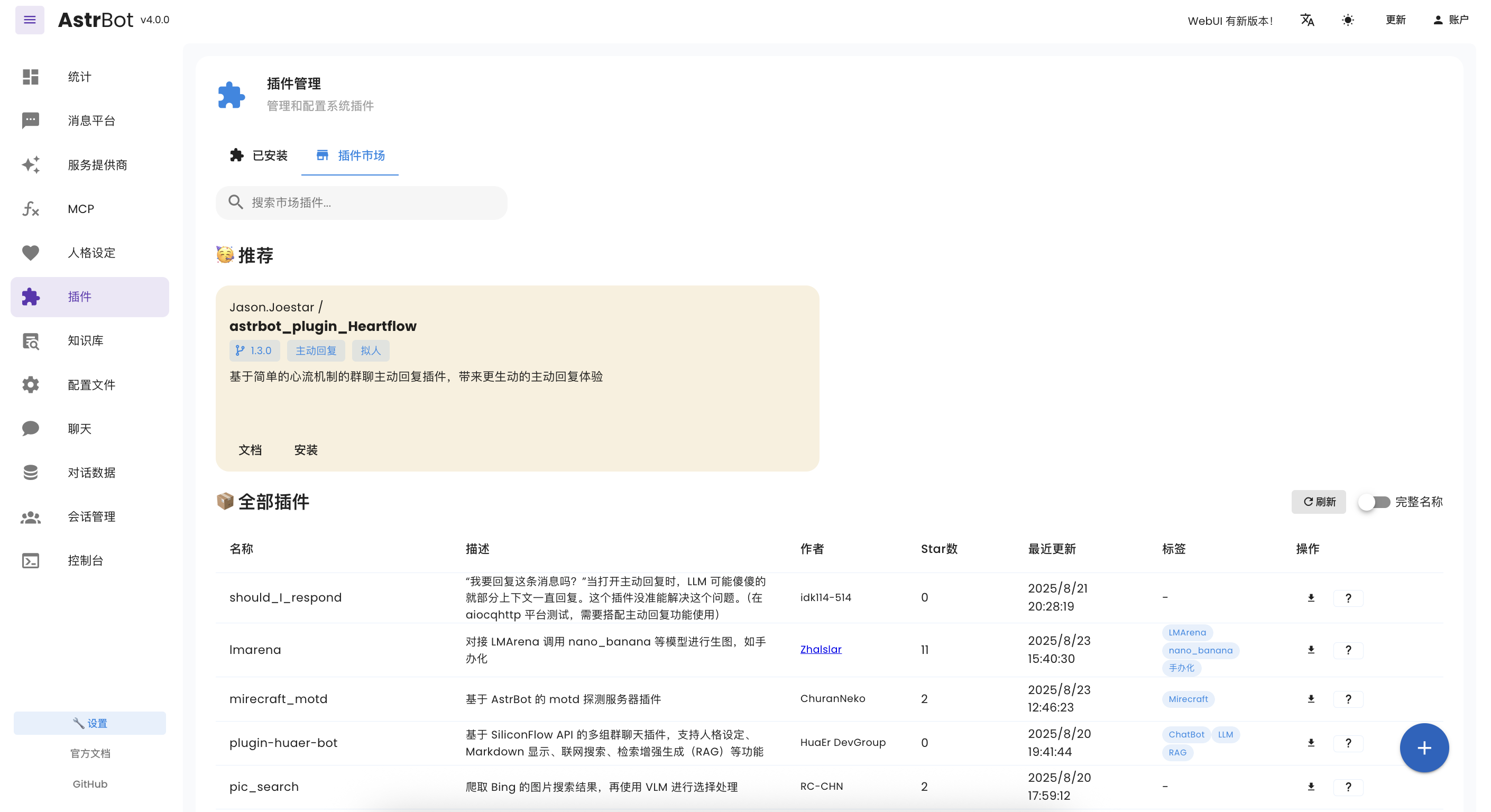Click help icon for lmarena plugin
The image size is (1491, 812).
pos(1348,650)
